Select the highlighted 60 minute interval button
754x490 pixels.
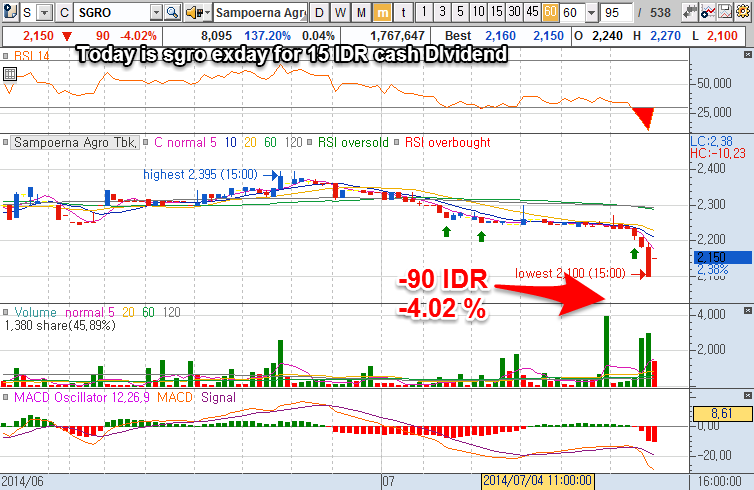pyautogui.click(x=550, y=12)
